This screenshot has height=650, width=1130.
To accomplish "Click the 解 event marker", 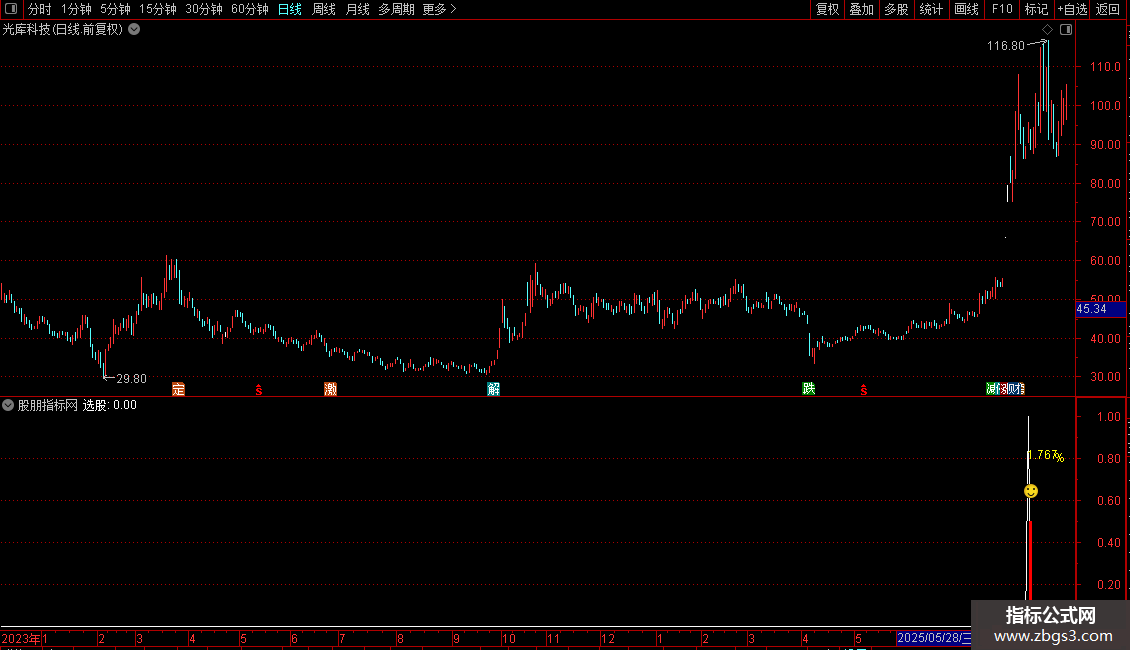I will click(x=494, y=389).
